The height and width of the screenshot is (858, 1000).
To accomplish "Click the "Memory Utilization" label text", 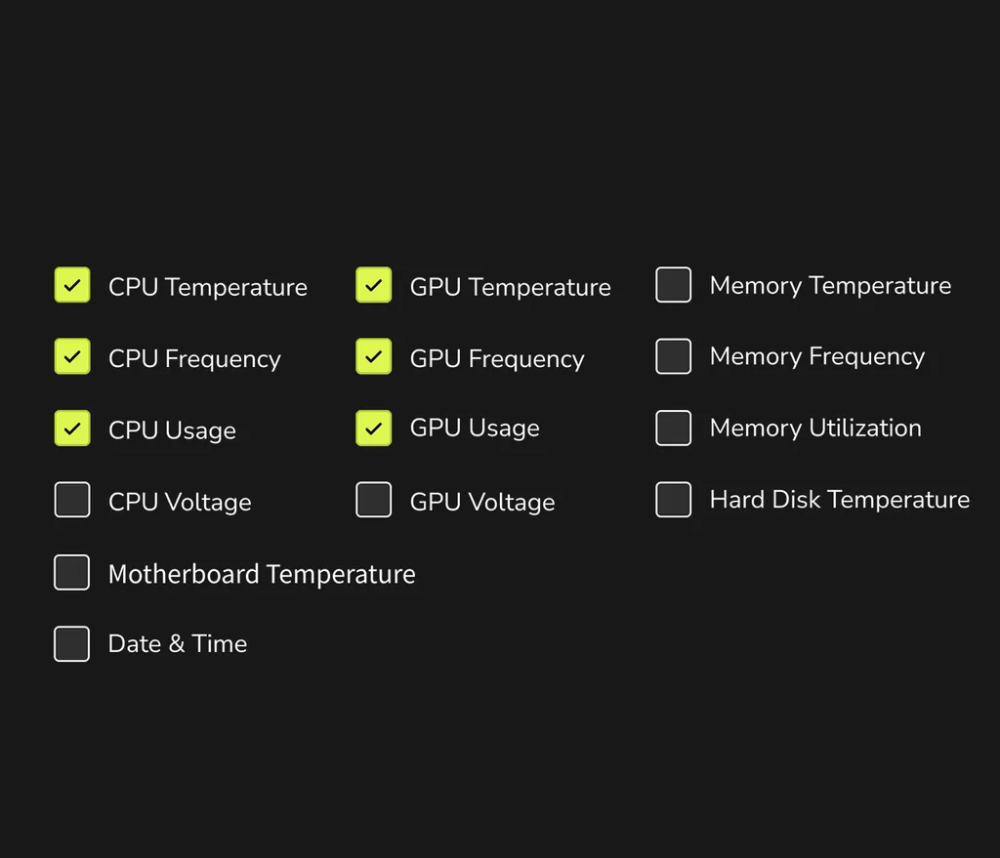I will click(815, 428).
